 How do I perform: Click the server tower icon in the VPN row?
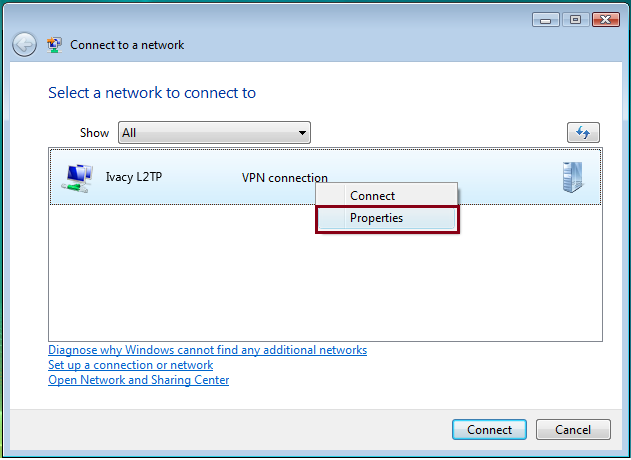pyautogui.click(x=572, y=177)
